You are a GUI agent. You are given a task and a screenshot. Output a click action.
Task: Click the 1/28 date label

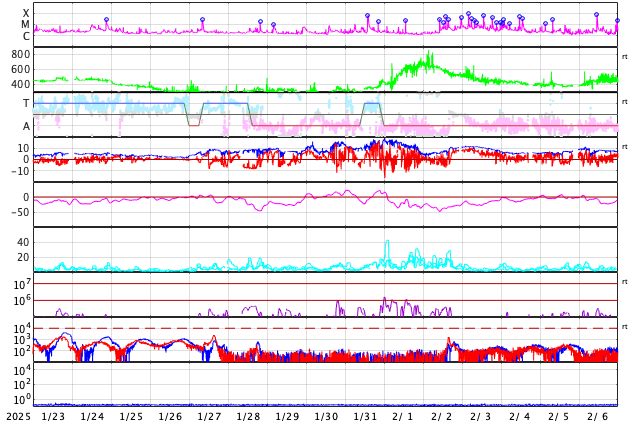(248, 417)
